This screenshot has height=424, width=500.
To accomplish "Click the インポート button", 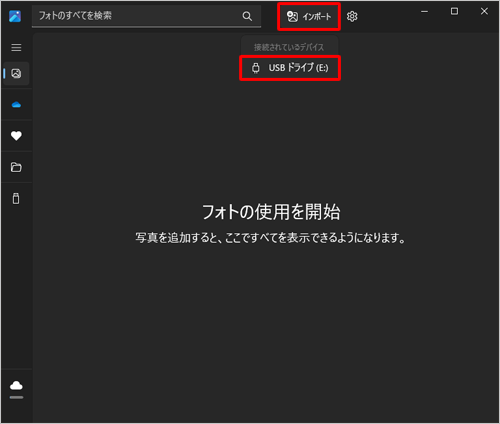I will (309, 17).
